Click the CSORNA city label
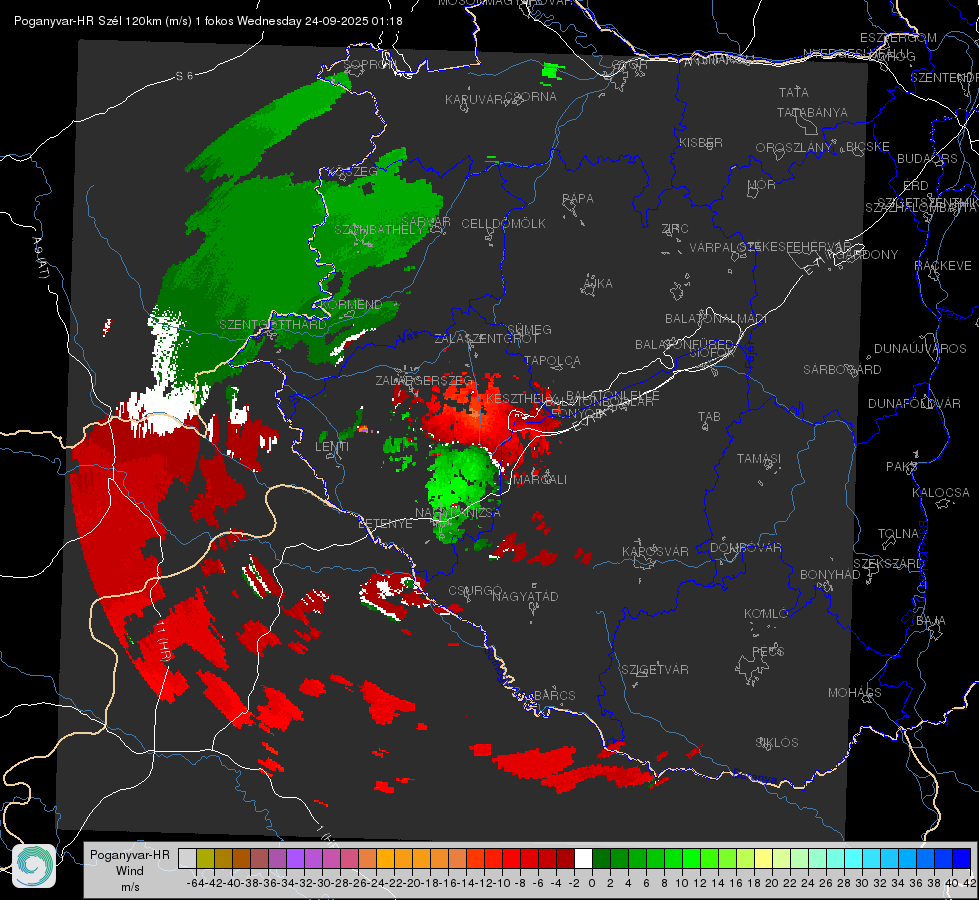Screen dimensions: 979x900 [x=531, y=96]
